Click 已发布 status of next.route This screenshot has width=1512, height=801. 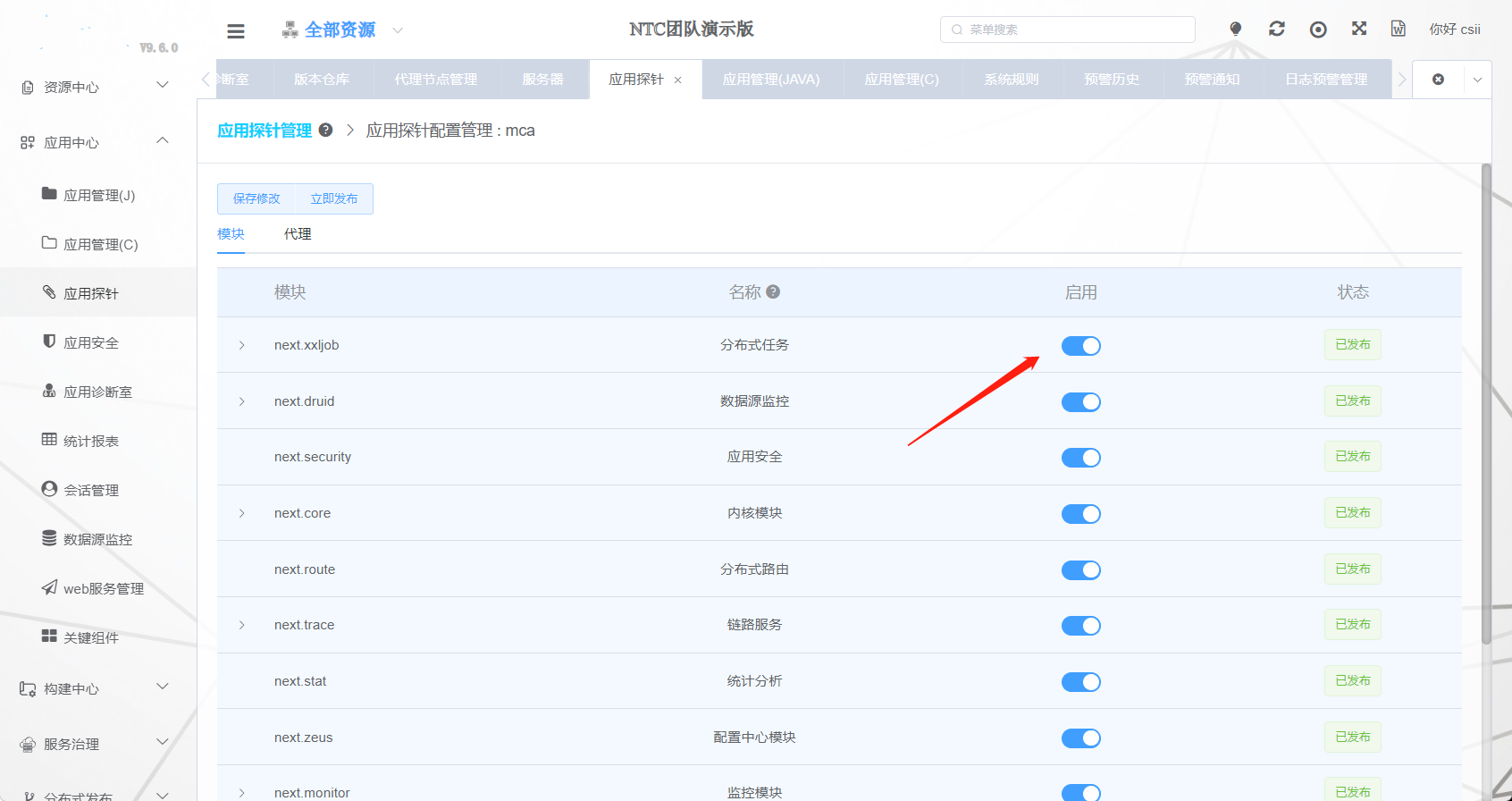click(1353, 569)
